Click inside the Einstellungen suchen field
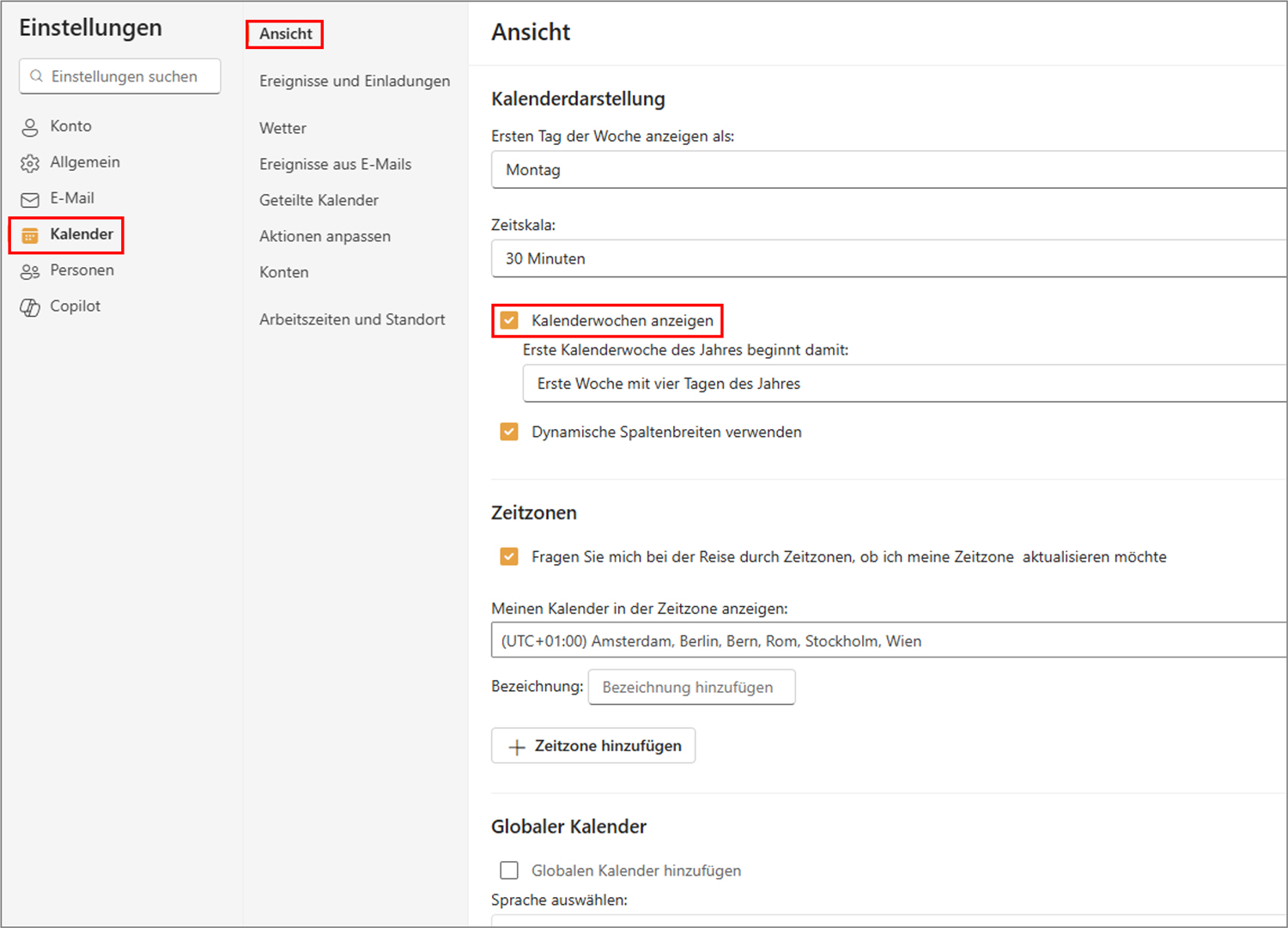 [120, 76]
